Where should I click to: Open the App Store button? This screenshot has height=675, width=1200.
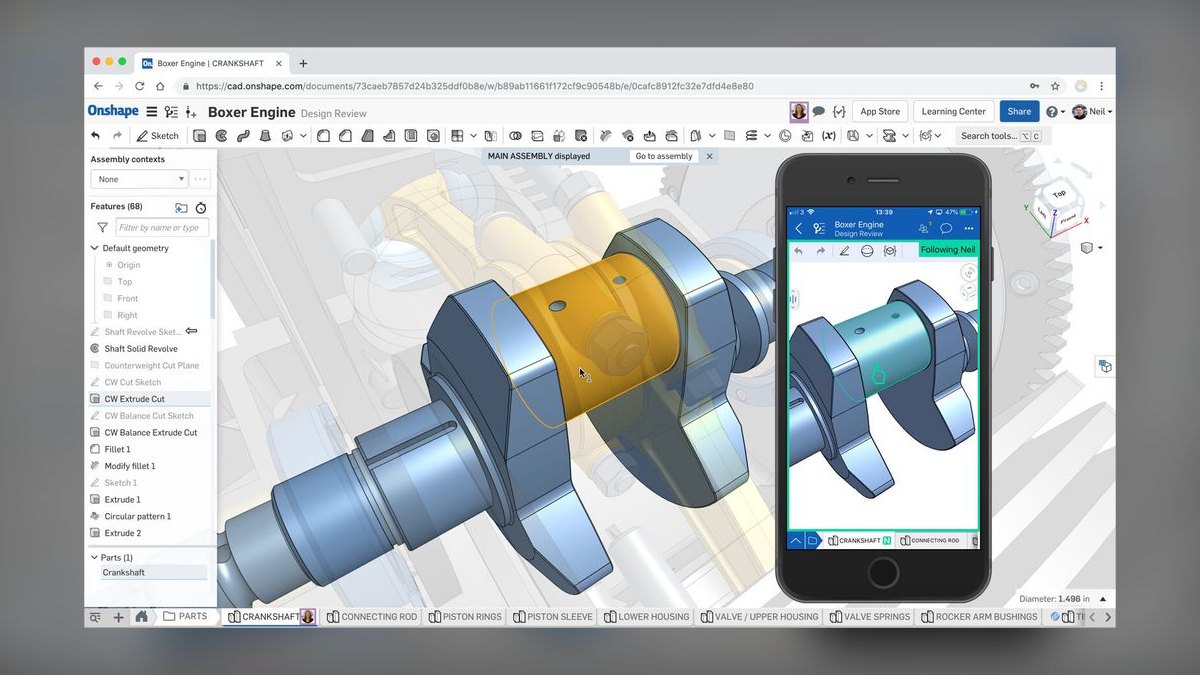coord(880,112)
